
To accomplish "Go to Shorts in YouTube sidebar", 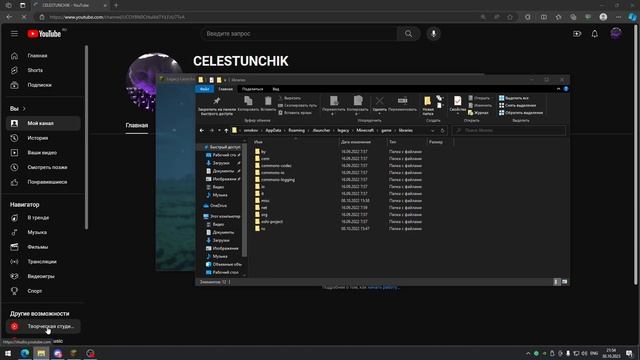I will (x=43, y=70).
